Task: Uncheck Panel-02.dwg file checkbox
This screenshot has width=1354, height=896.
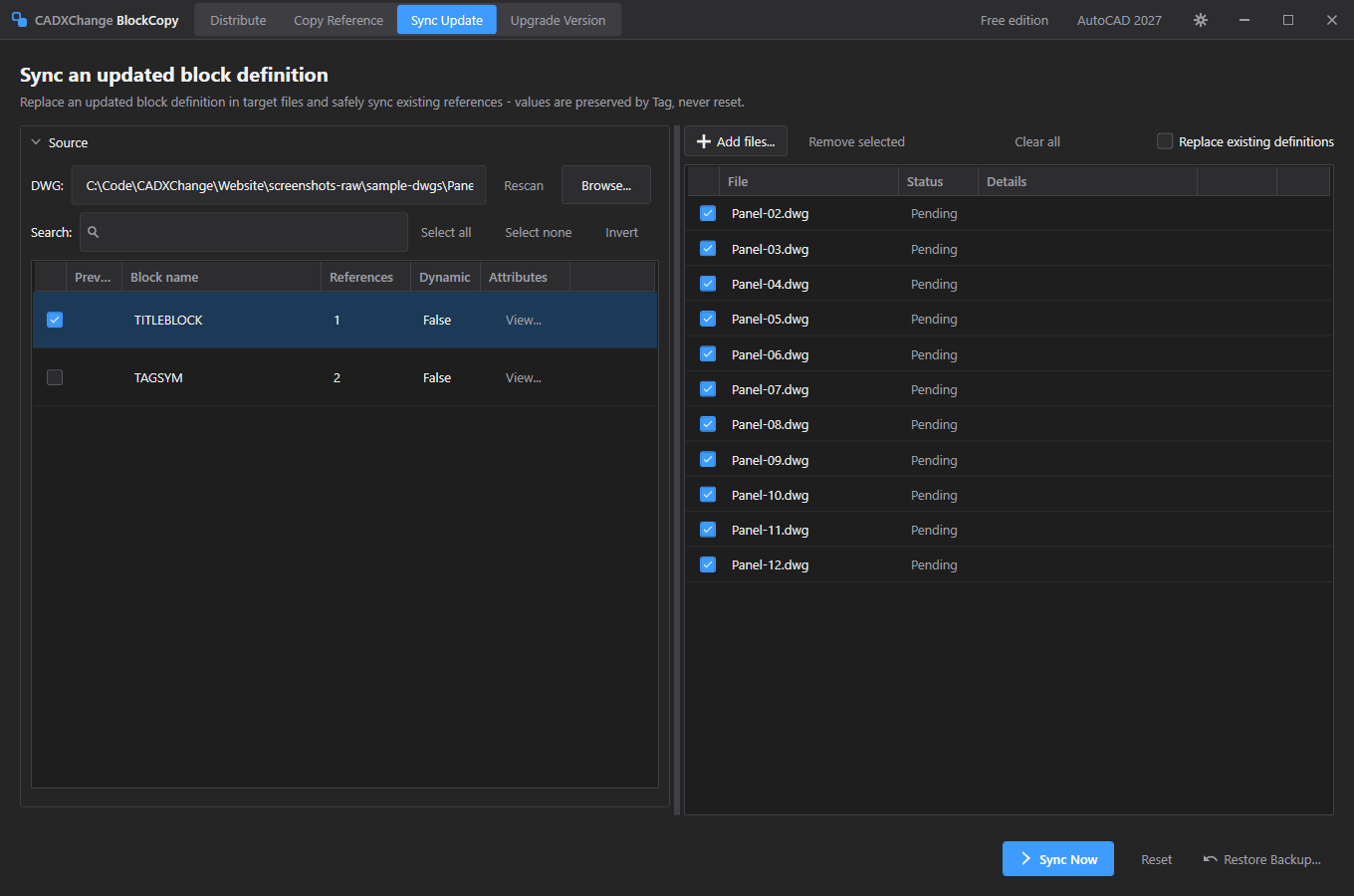Action: (x=708, y=213)
